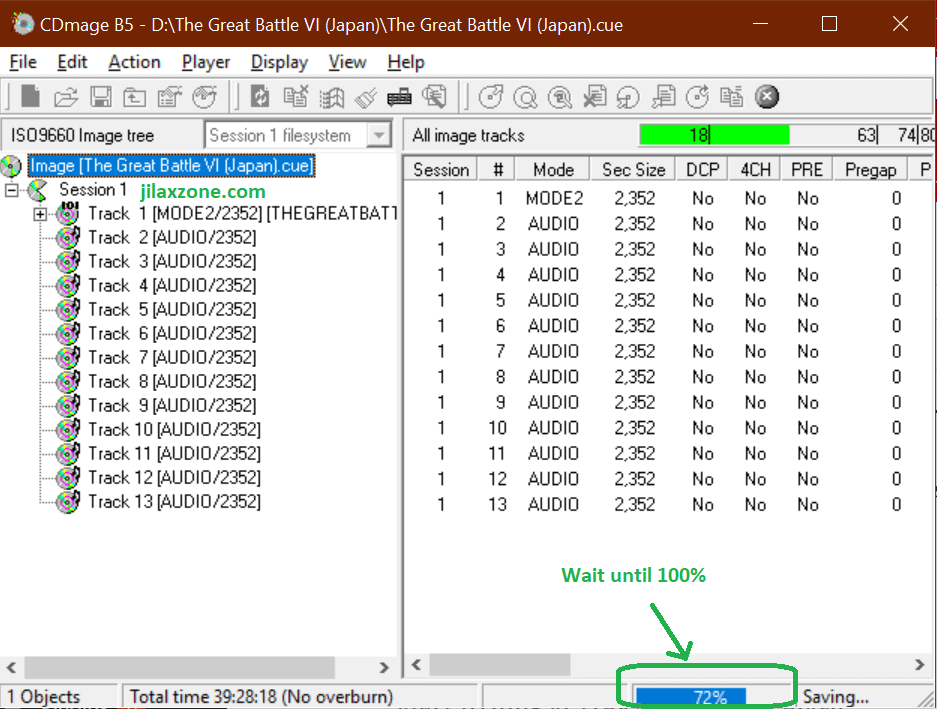Click the left arrow of the tree panel scrollbar

[11, 667]
